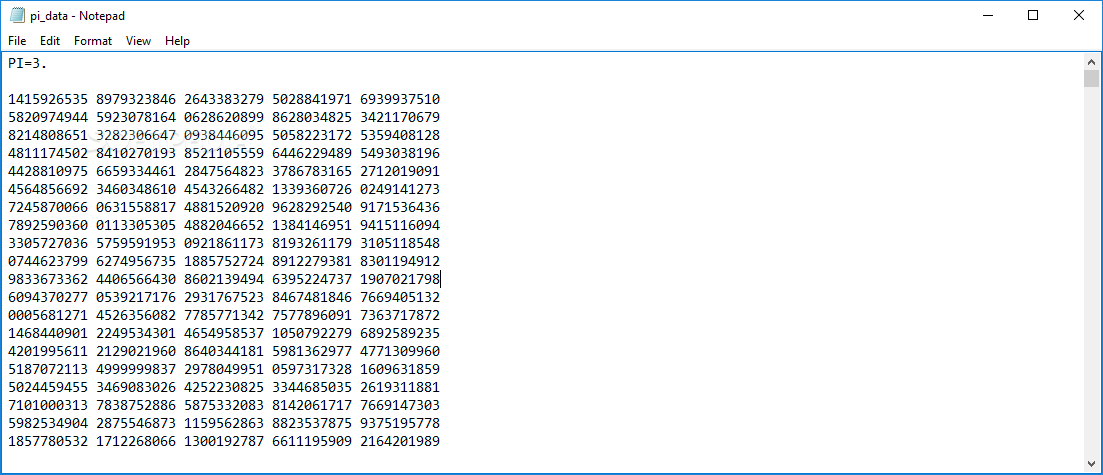
Task: Click the Notepad icon in the title bar
Action: click(x=17, y=15)
